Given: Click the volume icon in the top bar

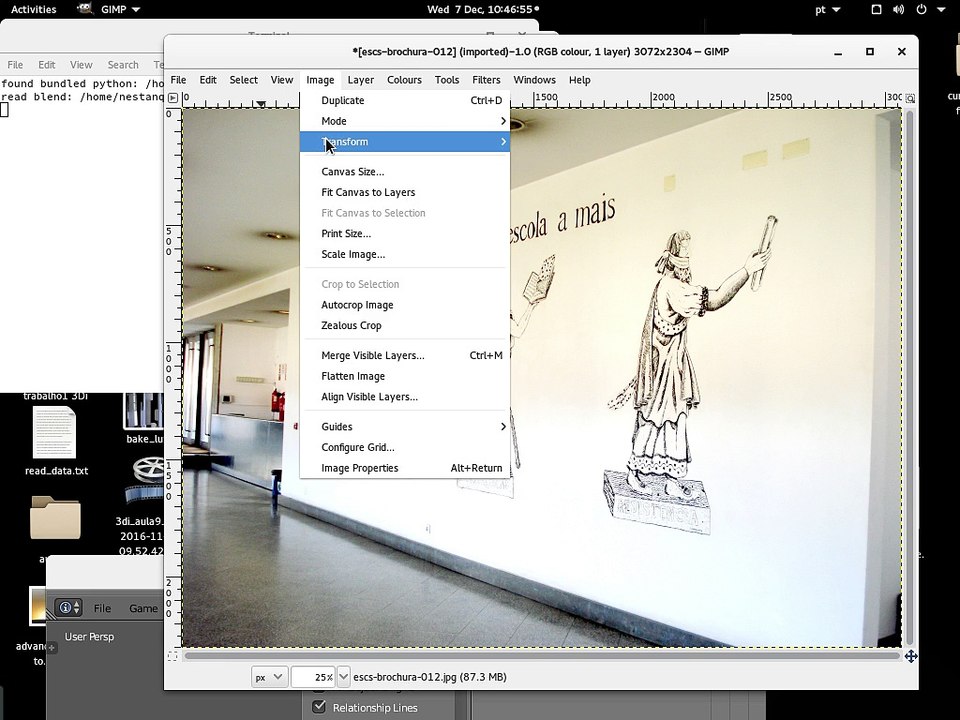Looking at the screenshot, I should 898,9.
